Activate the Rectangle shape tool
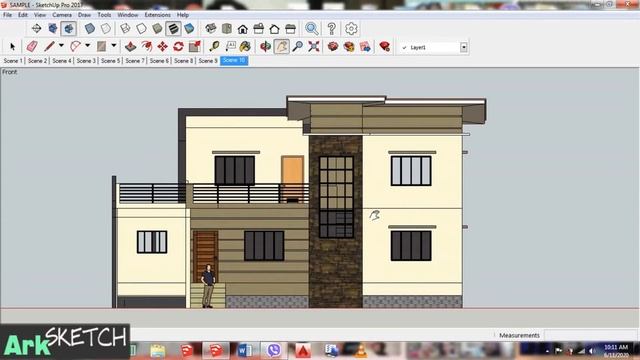This screenshot has width=640, height=360. tap(101, 46)
